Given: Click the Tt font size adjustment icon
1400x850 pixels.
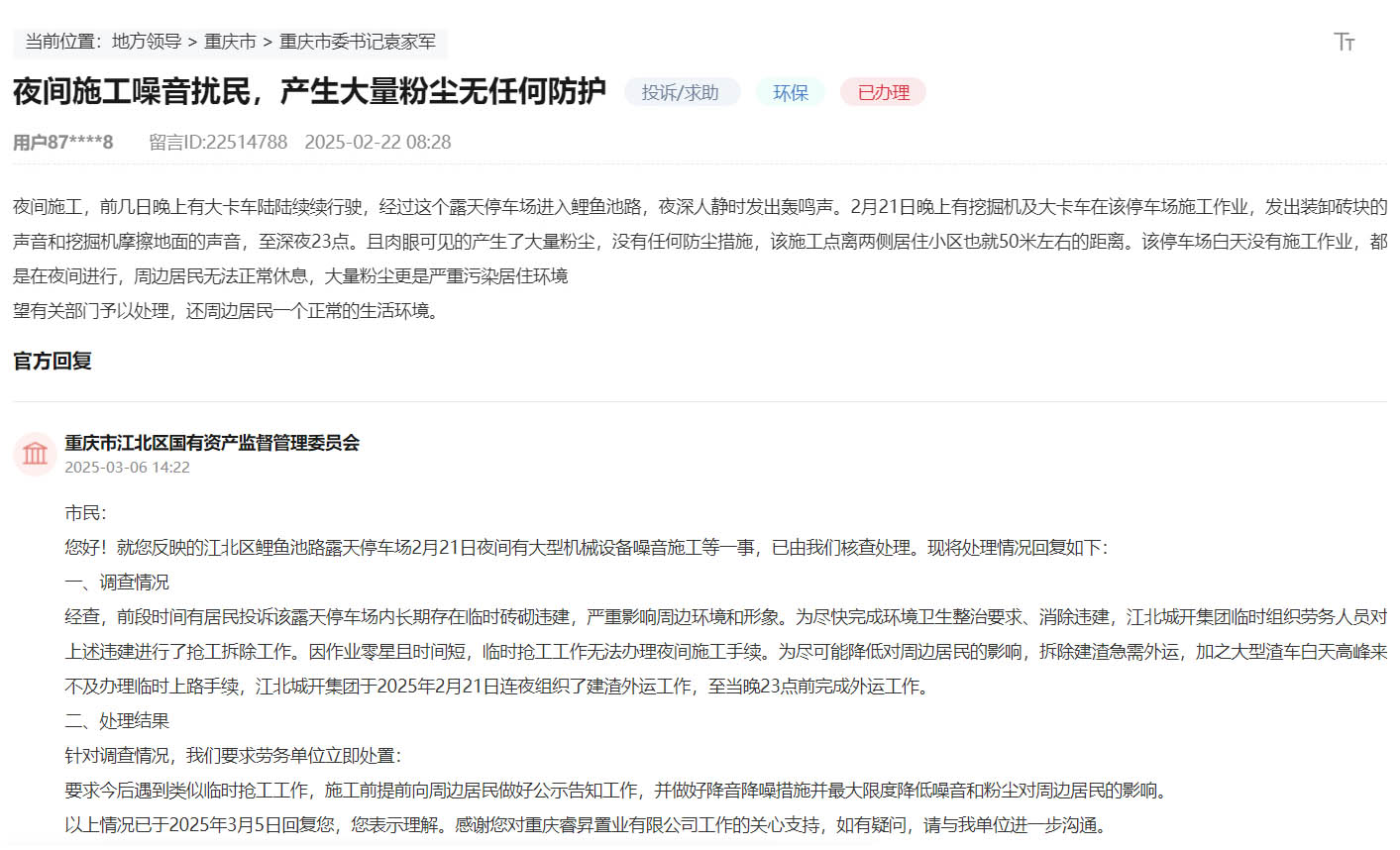Looking at the screenshot, I should pyautogui.click(x=1343, y=42).
